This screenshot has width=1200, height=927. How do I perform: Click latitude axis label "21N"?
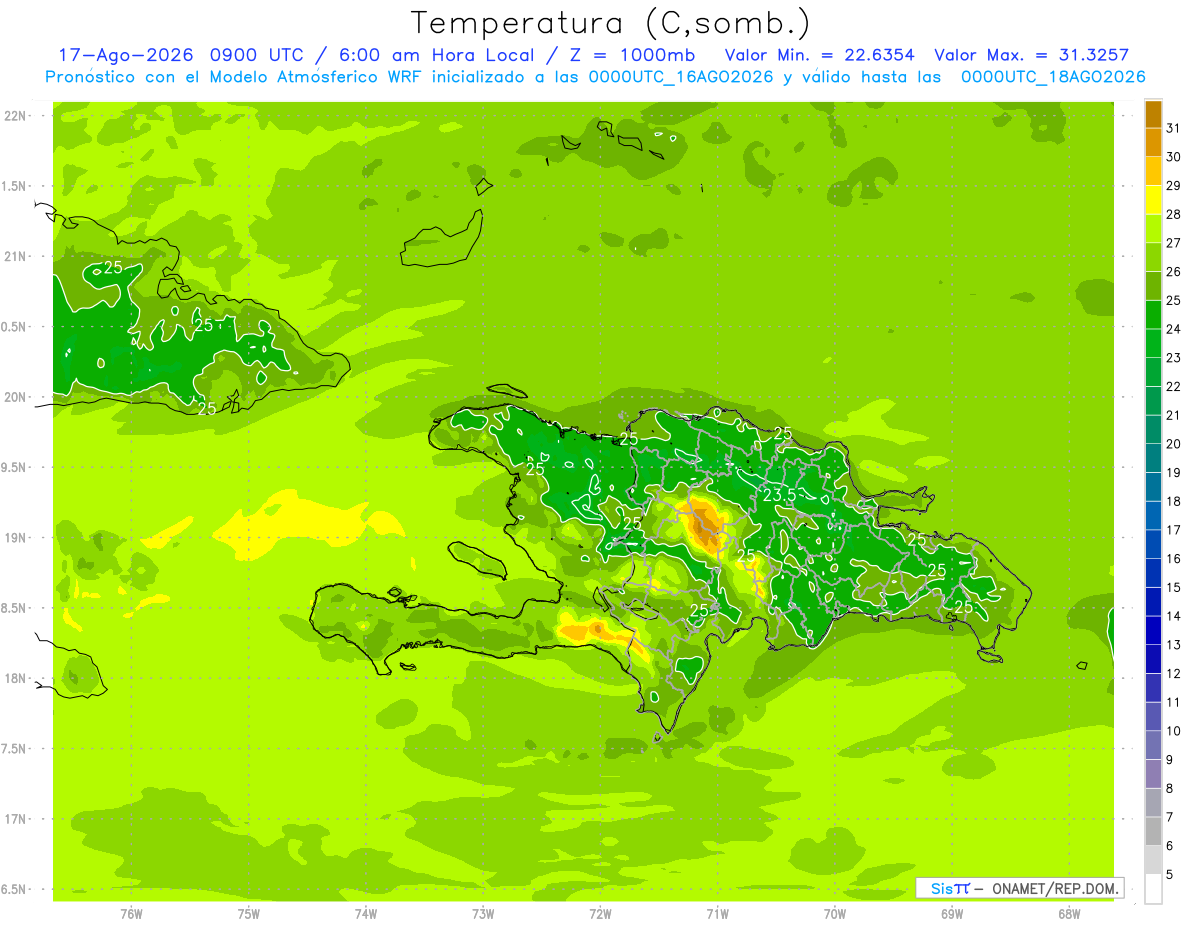click(x=15, y=256)
